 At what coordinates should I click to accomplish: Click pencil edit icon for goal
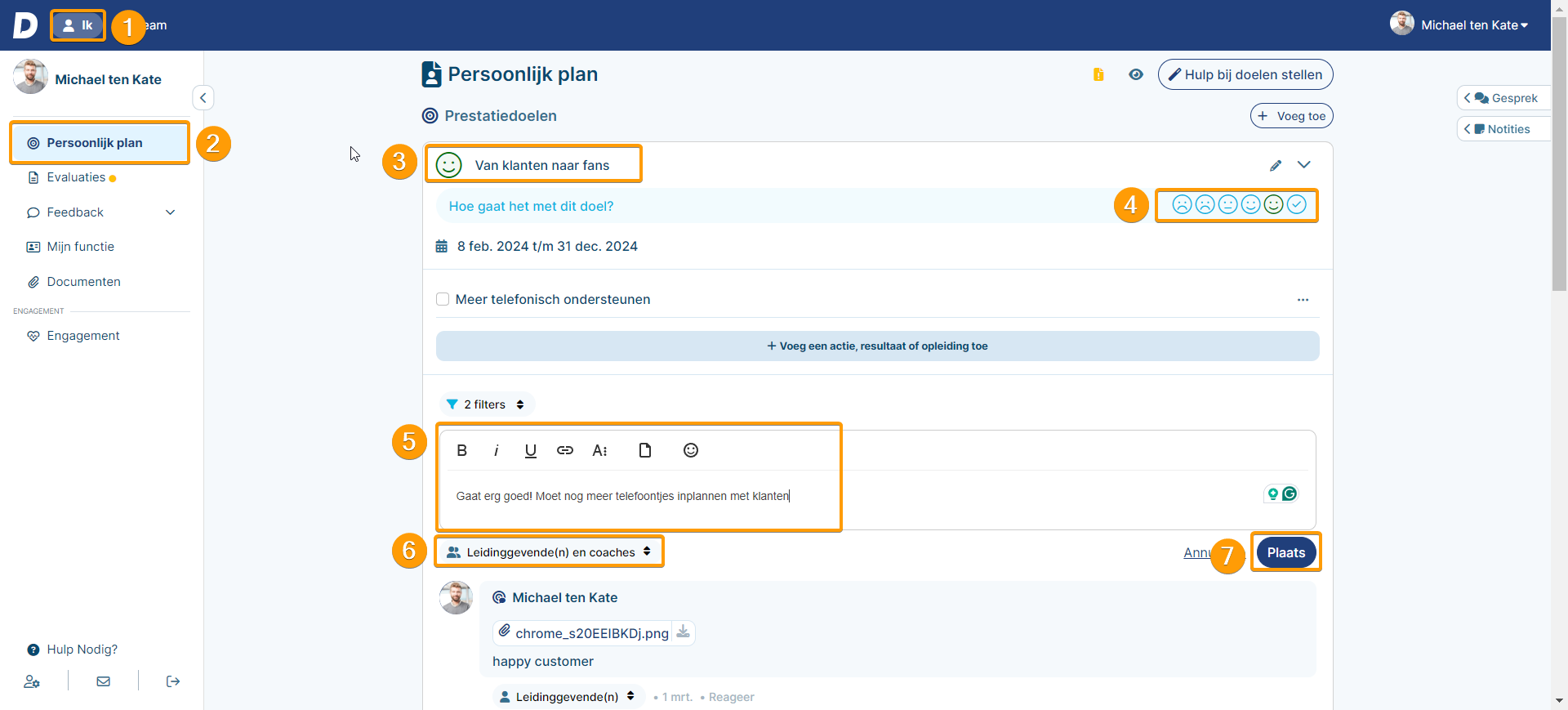[1276, 165]
